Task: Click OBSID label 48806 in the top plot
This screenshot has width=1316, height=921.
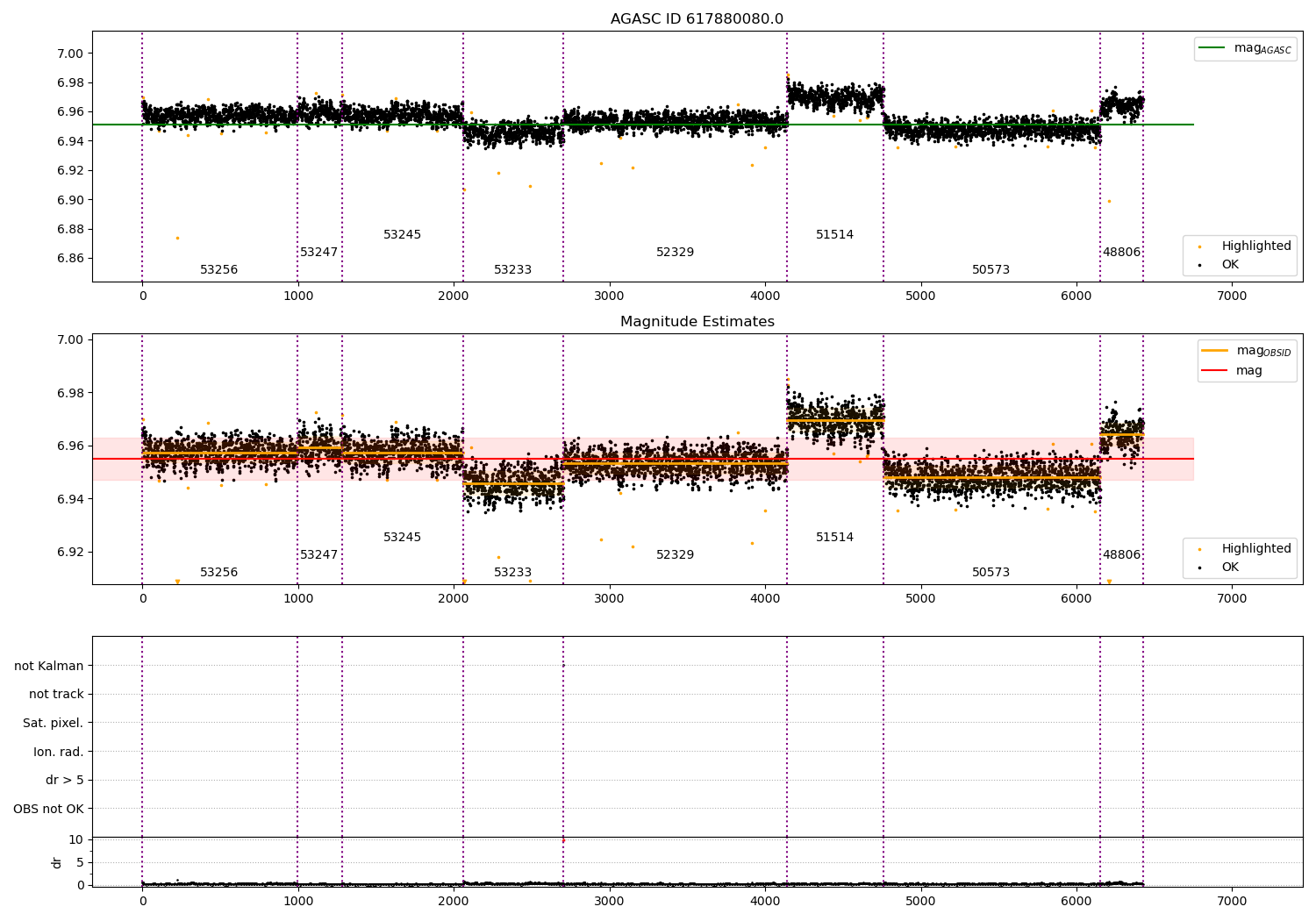Action: click(1121, 253)
